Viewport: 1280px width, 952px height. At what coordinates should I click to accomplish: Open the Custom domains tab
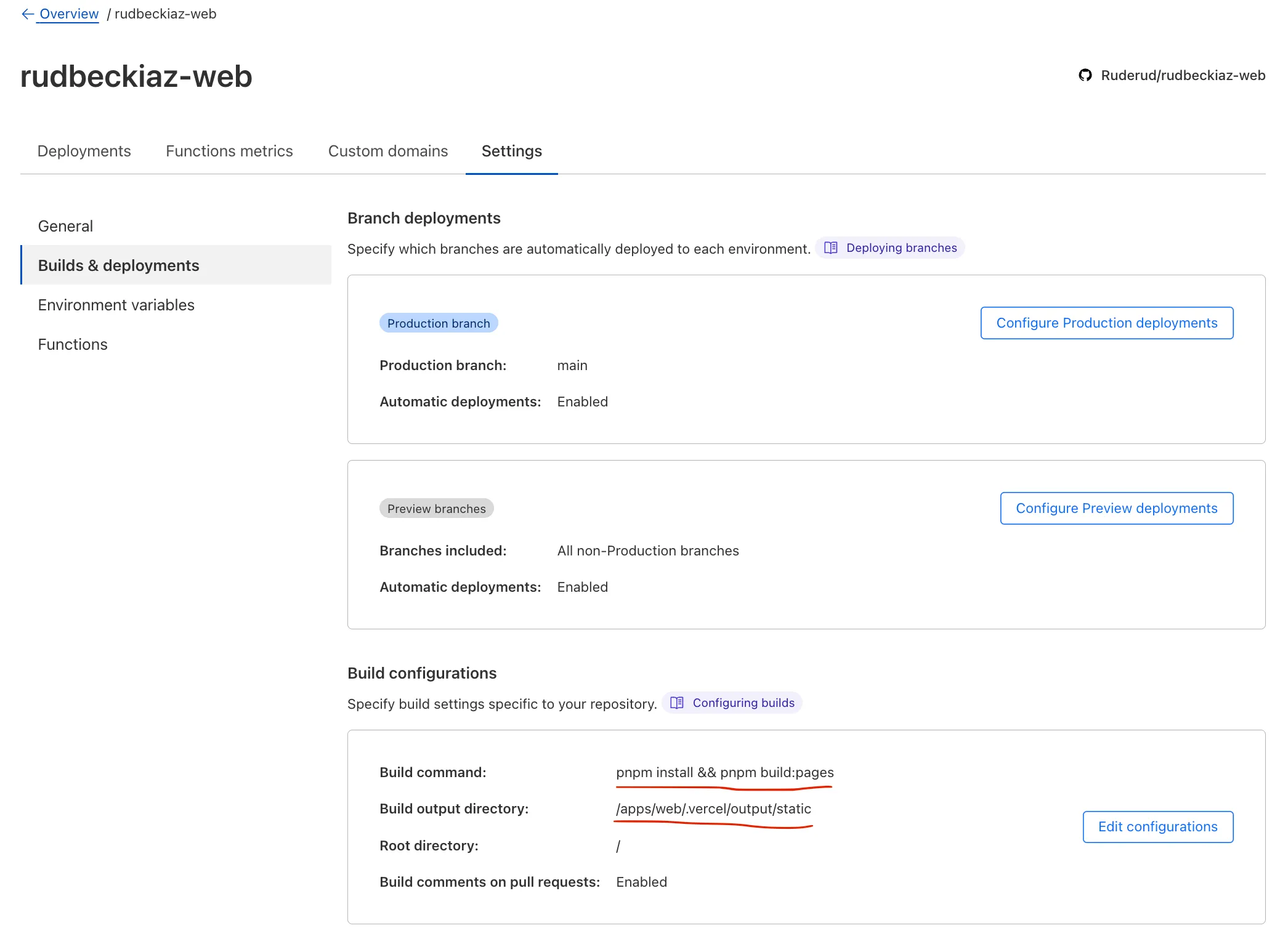[x=388, y=151]
